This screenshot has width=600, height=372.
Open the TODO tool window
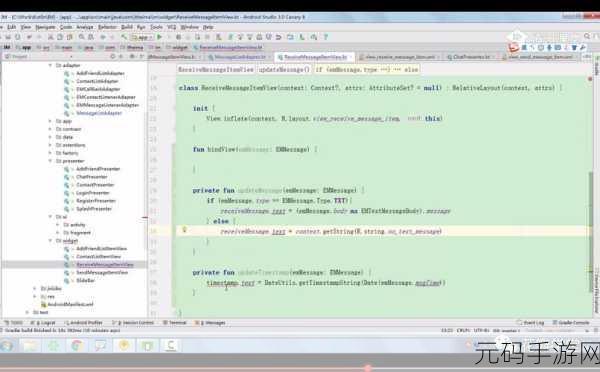(14, 323)
